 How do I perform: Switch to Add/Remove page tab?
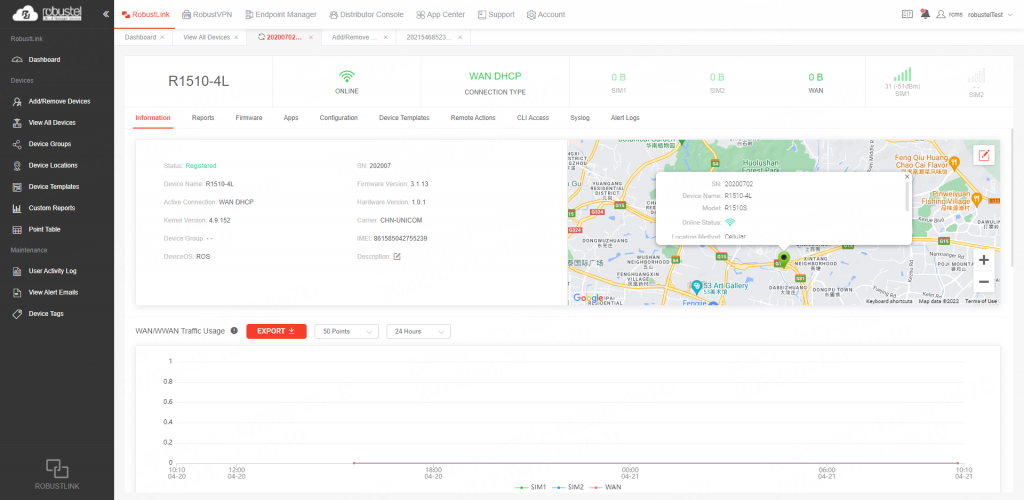[355, 37]
